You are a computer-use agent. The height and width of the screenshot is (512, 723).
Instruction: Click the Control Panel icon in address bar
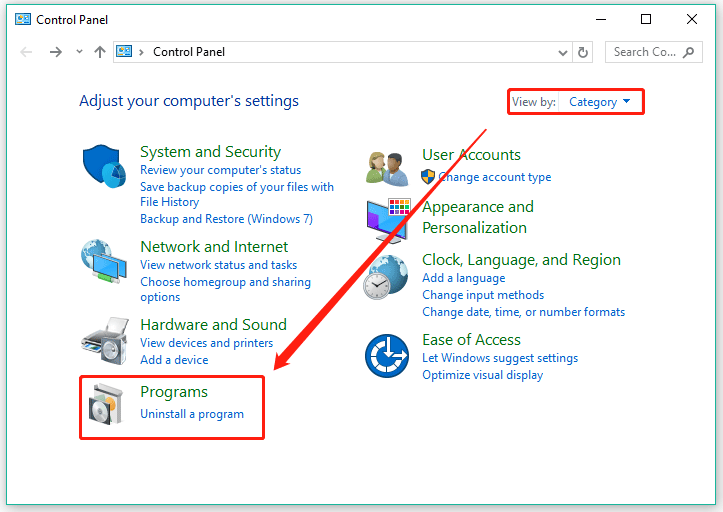point(124,51)
